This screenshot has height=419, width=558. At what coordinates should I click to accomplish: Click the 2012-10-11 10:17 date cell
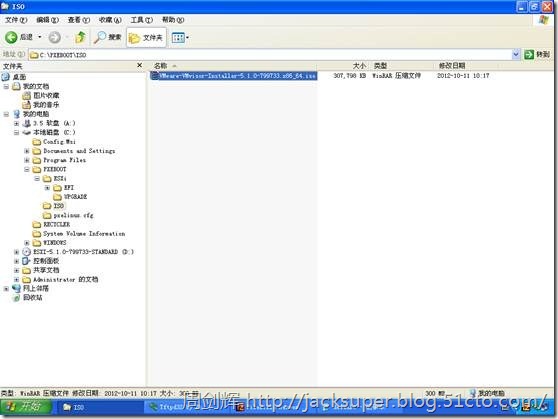pos(463,76)
